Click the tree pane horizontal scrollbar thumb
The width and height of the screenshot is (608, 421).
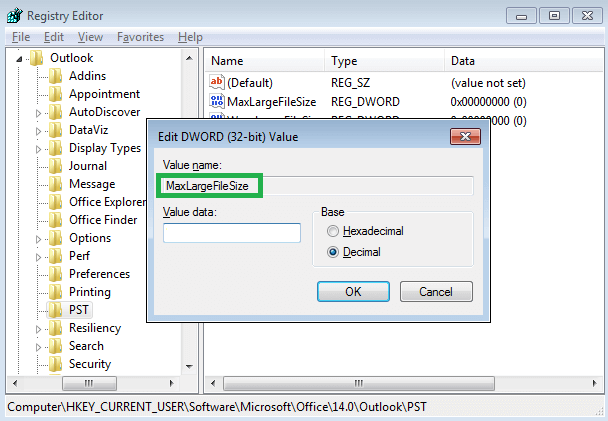89,383
